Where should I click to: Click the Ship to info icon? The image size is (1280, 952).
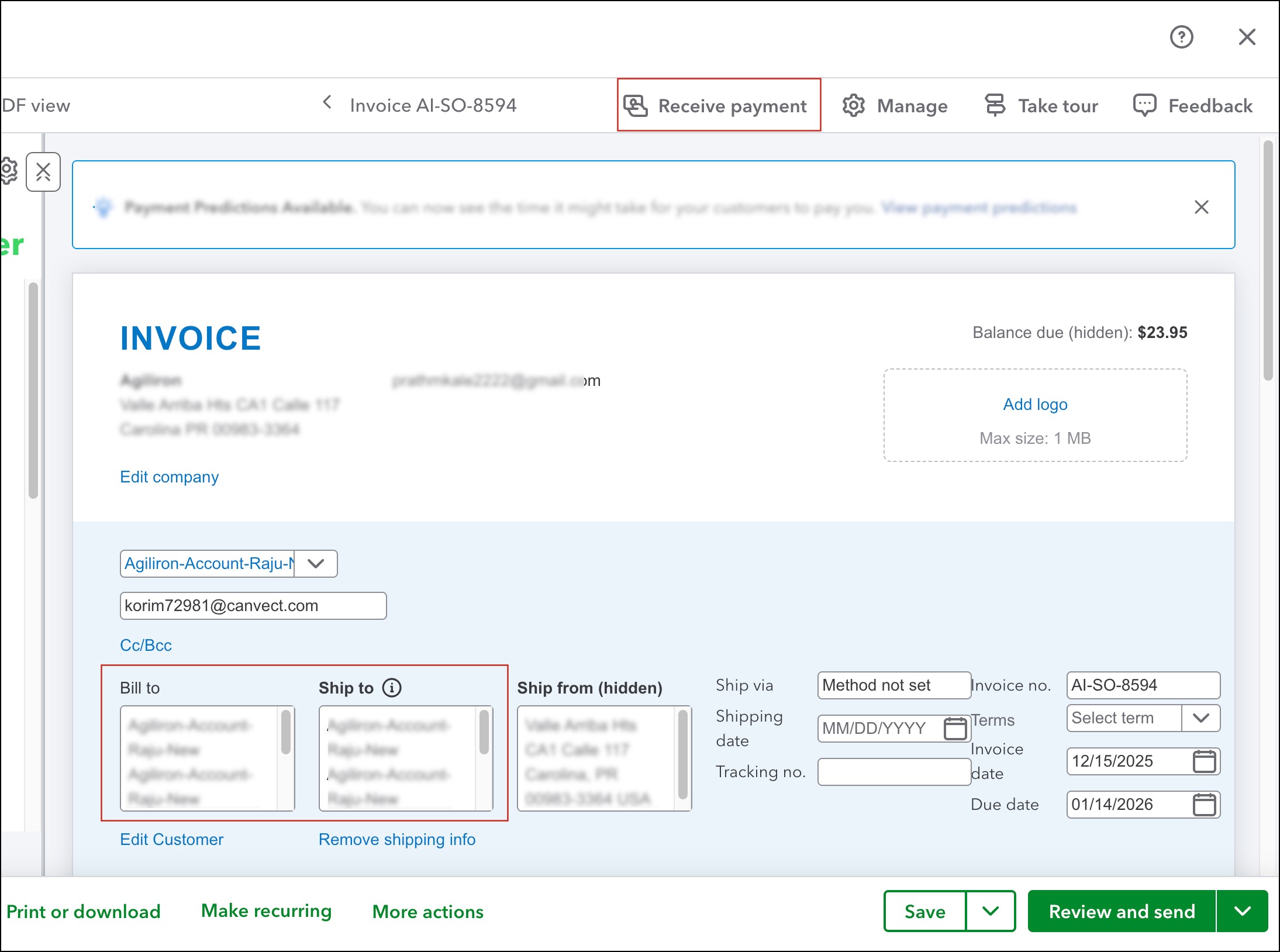(392, 688)
